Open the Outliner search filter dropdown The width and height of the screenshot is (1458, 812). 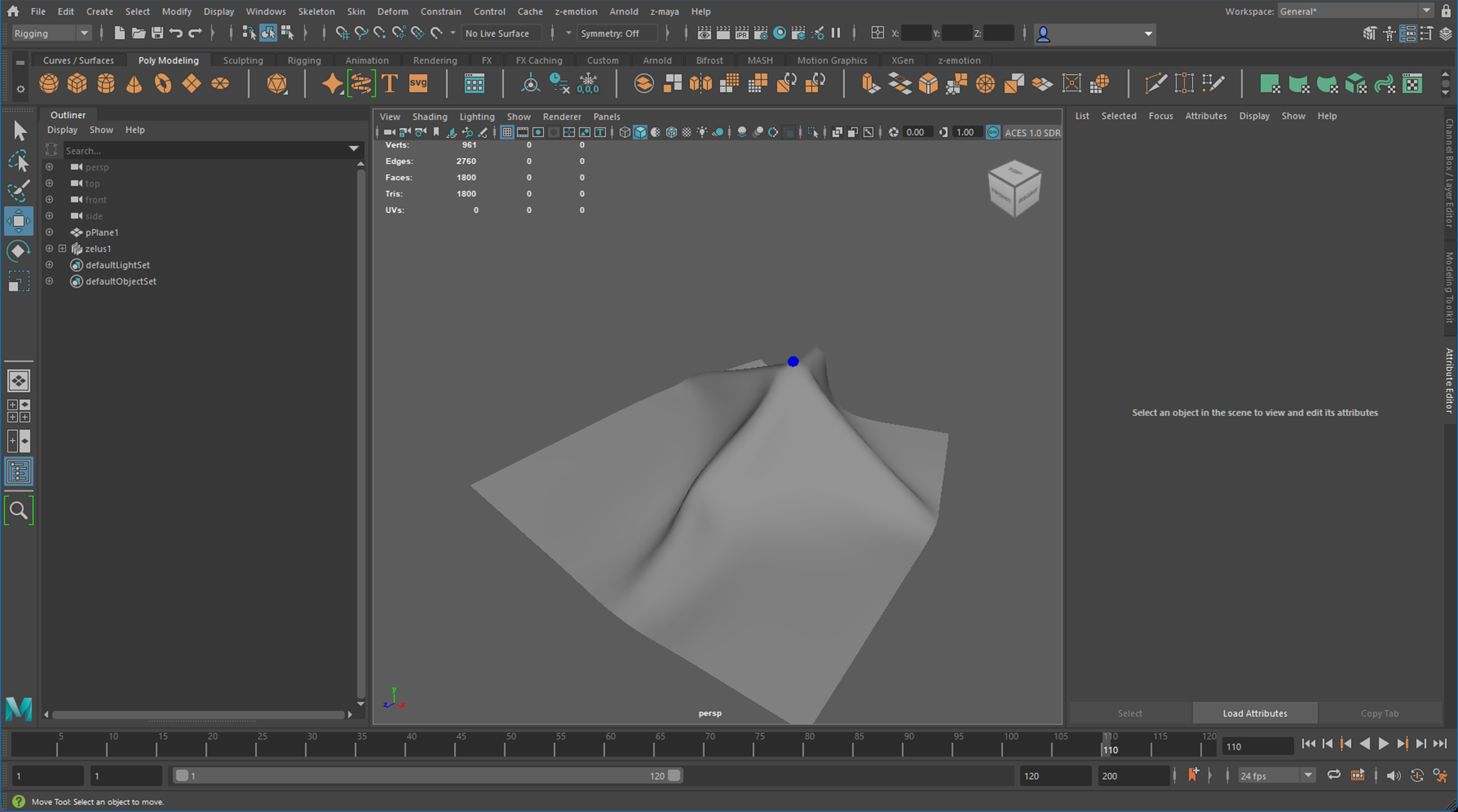point(354,149)
